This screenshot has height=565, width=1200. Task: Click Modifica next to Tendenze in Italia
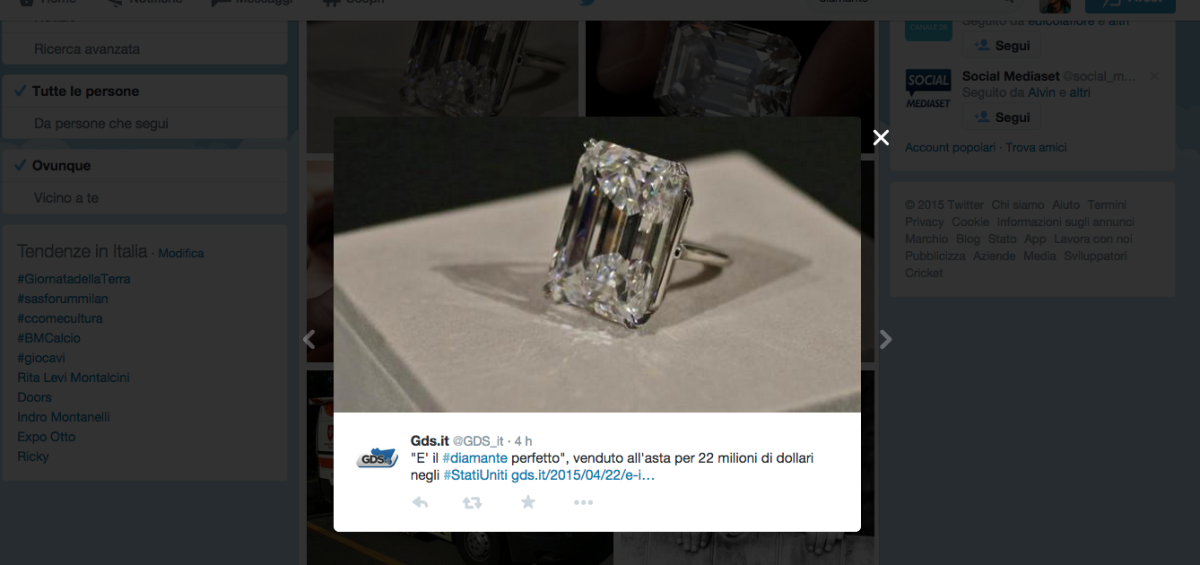pos(181,253)
